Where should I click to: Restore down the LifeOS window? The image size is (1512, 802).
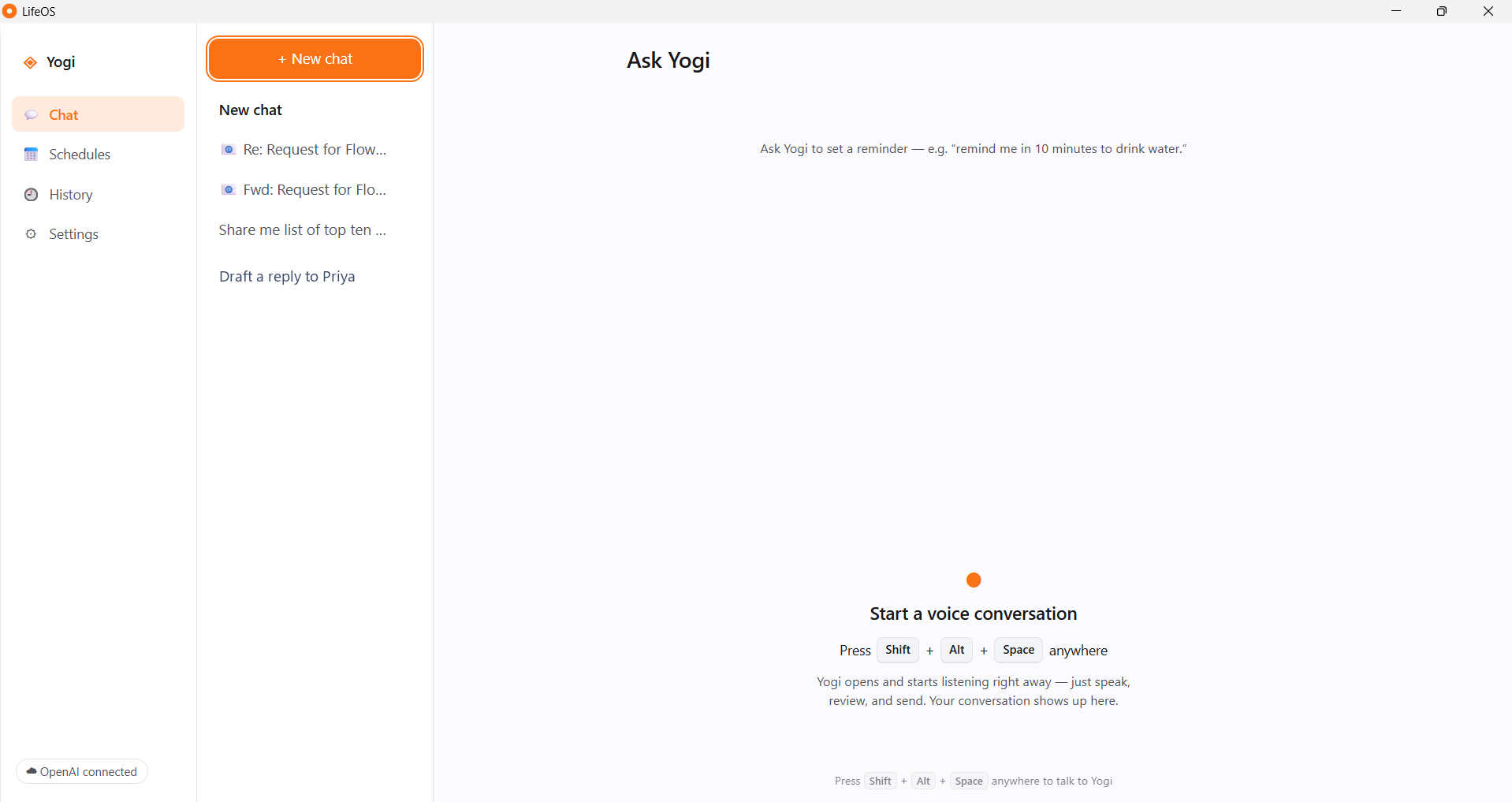tap(1442, 11)
